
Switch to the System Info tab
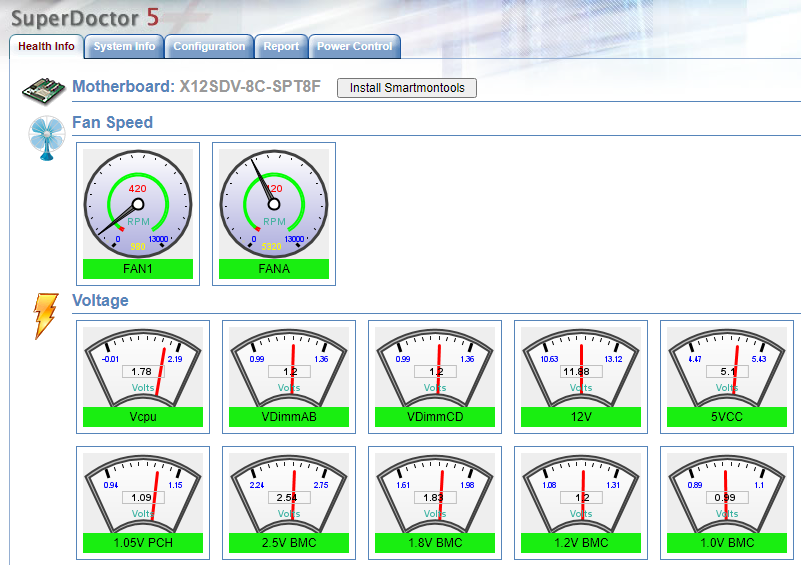pos(124,46)
